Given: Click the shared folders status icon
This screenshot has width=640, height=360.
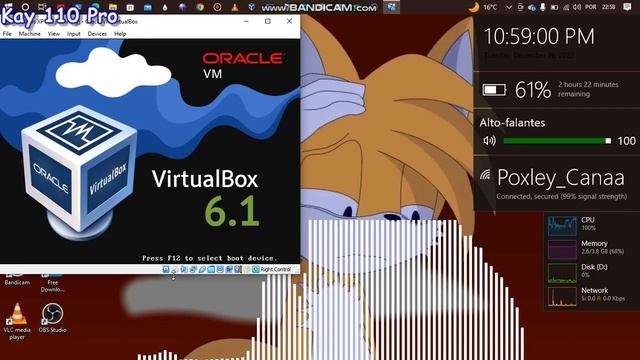Looking at the screenshot, I should point(211,269).
